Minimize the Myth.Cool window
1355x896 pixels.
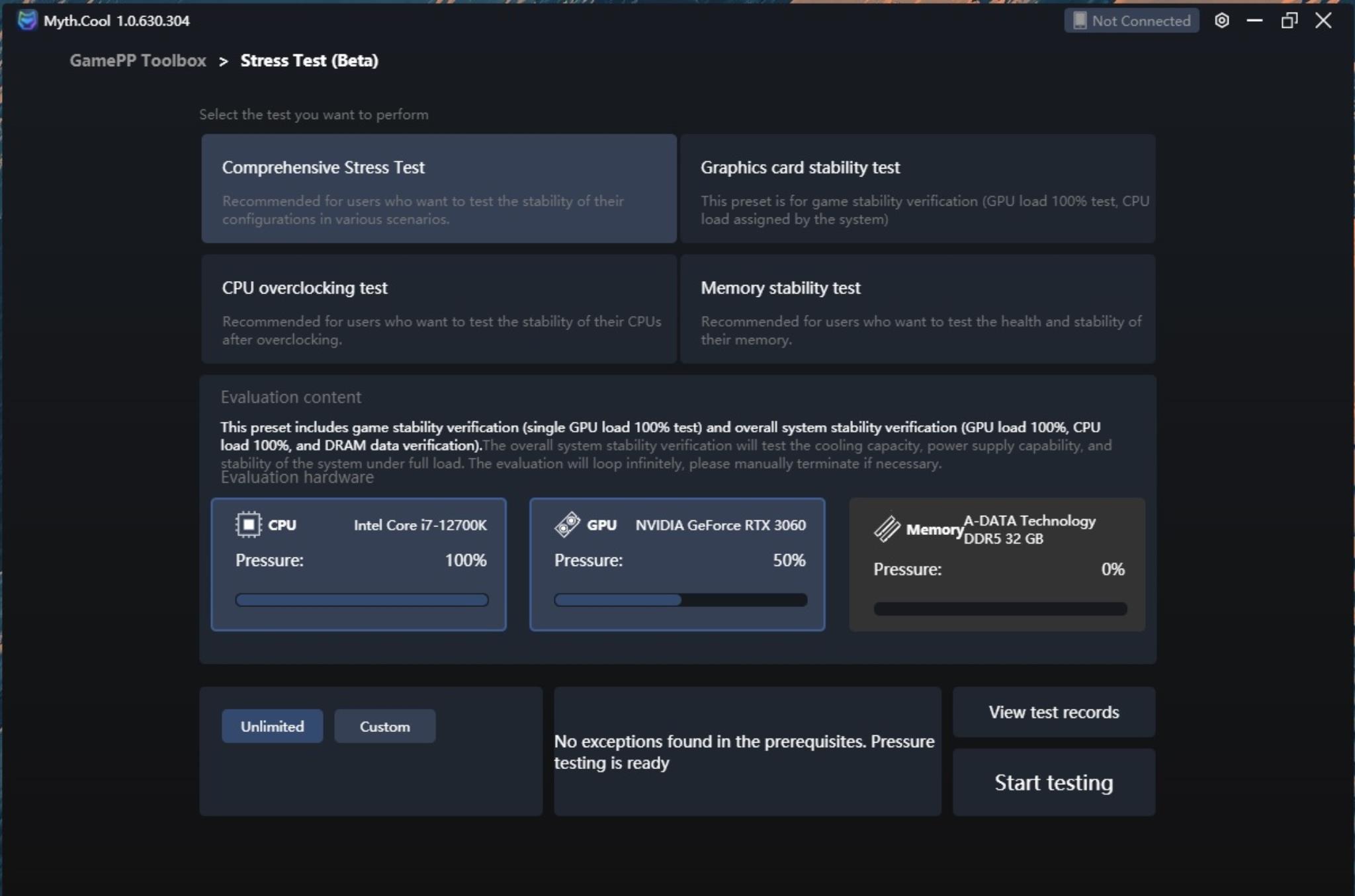pyautogui.click(x=1254, y=20)
